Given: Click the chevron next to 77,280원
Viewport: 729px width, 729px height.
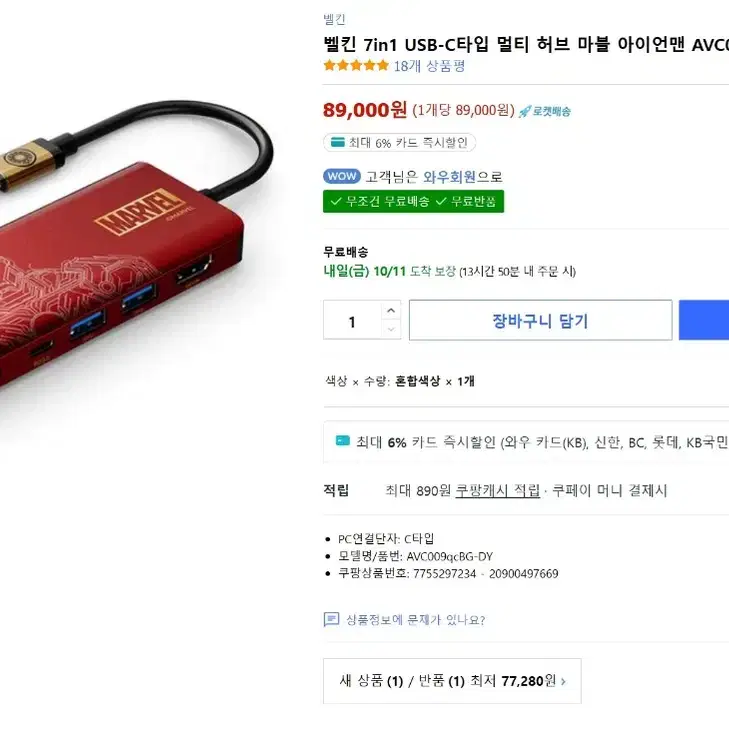Looking at the screenshot, I should pyautogui.click(x=563, y=682).
